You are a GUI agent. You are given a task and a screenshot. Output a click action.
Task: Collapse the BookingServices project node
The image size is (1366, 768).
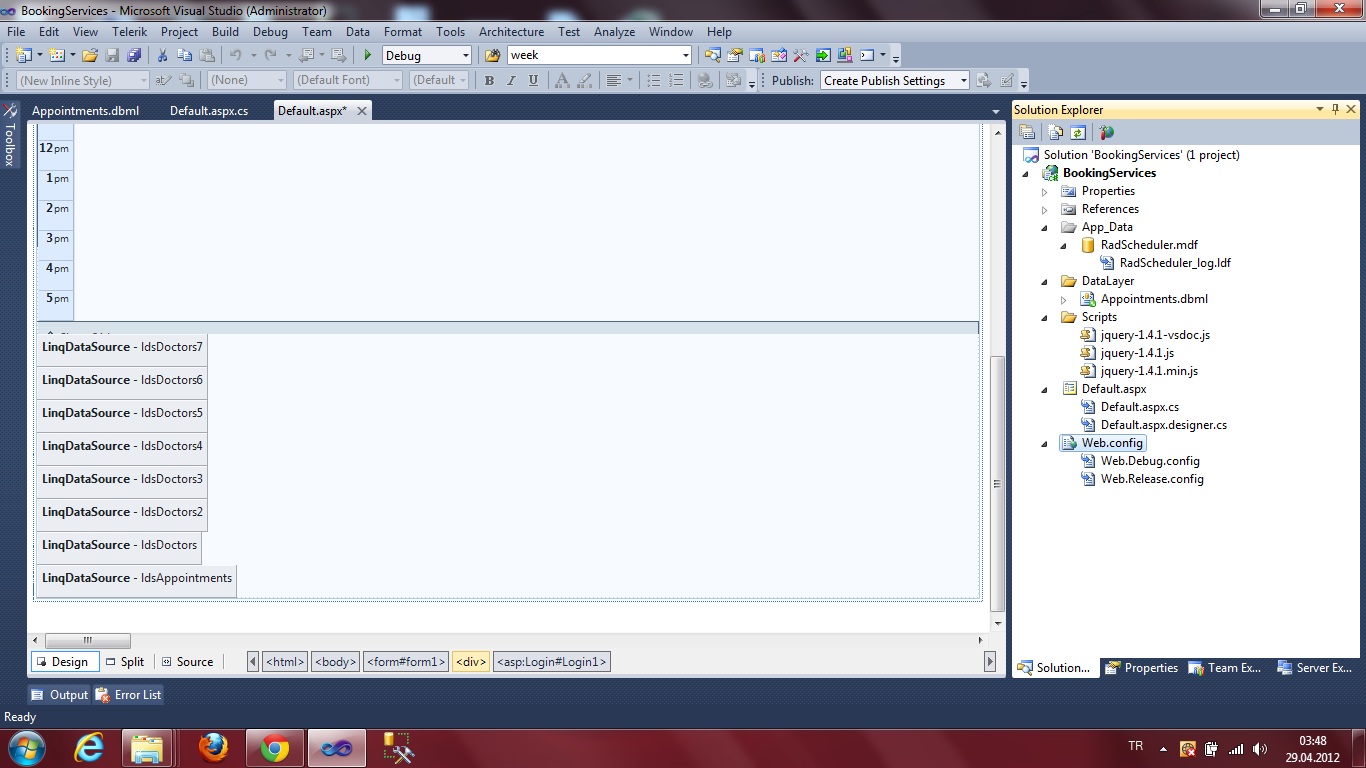pos(1025,173)
